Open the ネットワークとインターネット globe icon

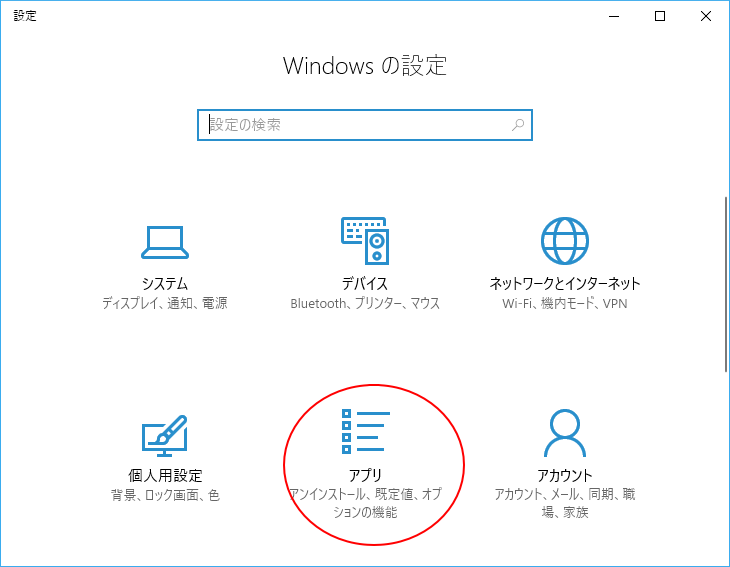[x=565, y=241]
